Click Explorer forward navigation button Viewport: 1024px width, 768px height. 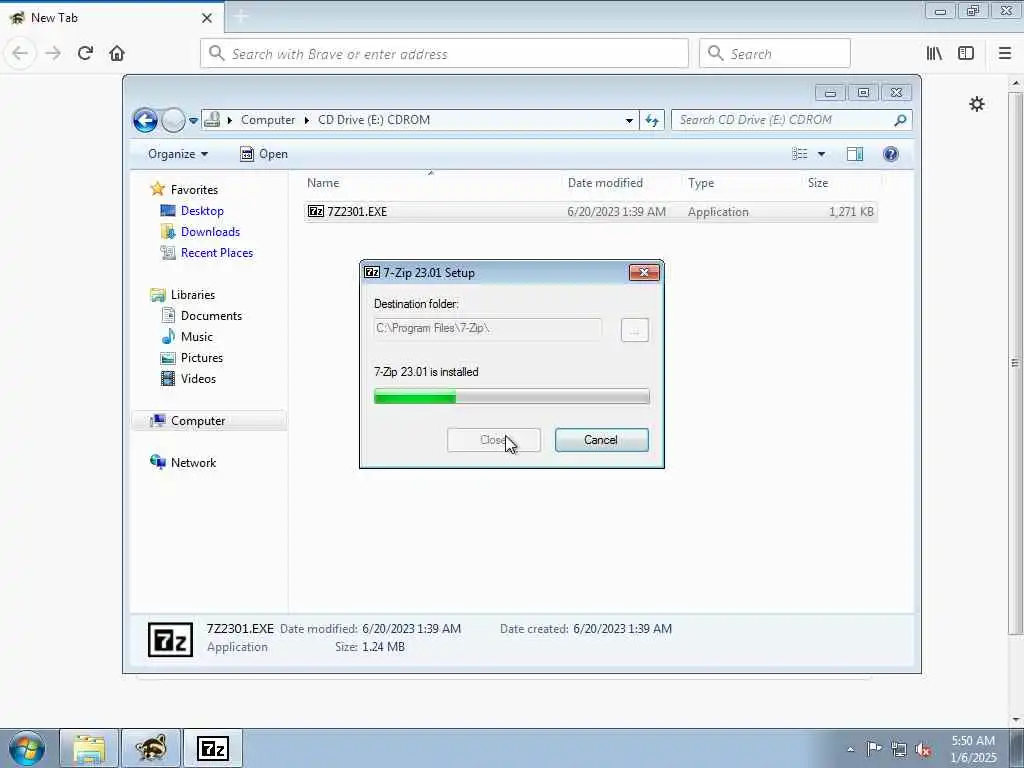pos(173,120)
